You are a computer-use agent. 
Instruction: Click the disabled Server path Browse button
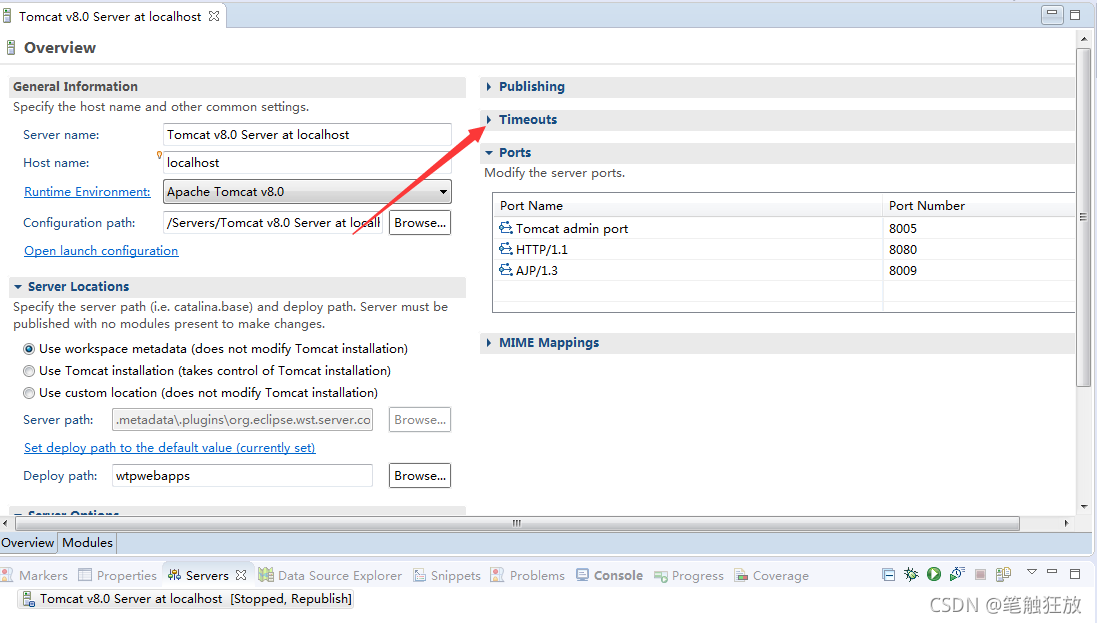pos(420,420)
